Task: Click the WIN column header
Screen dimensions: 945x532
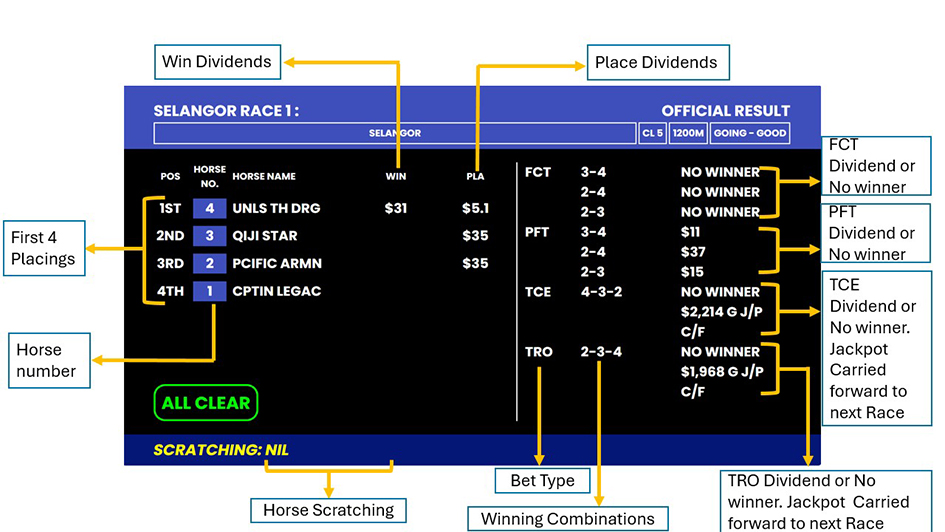Action: coord(396,177)
